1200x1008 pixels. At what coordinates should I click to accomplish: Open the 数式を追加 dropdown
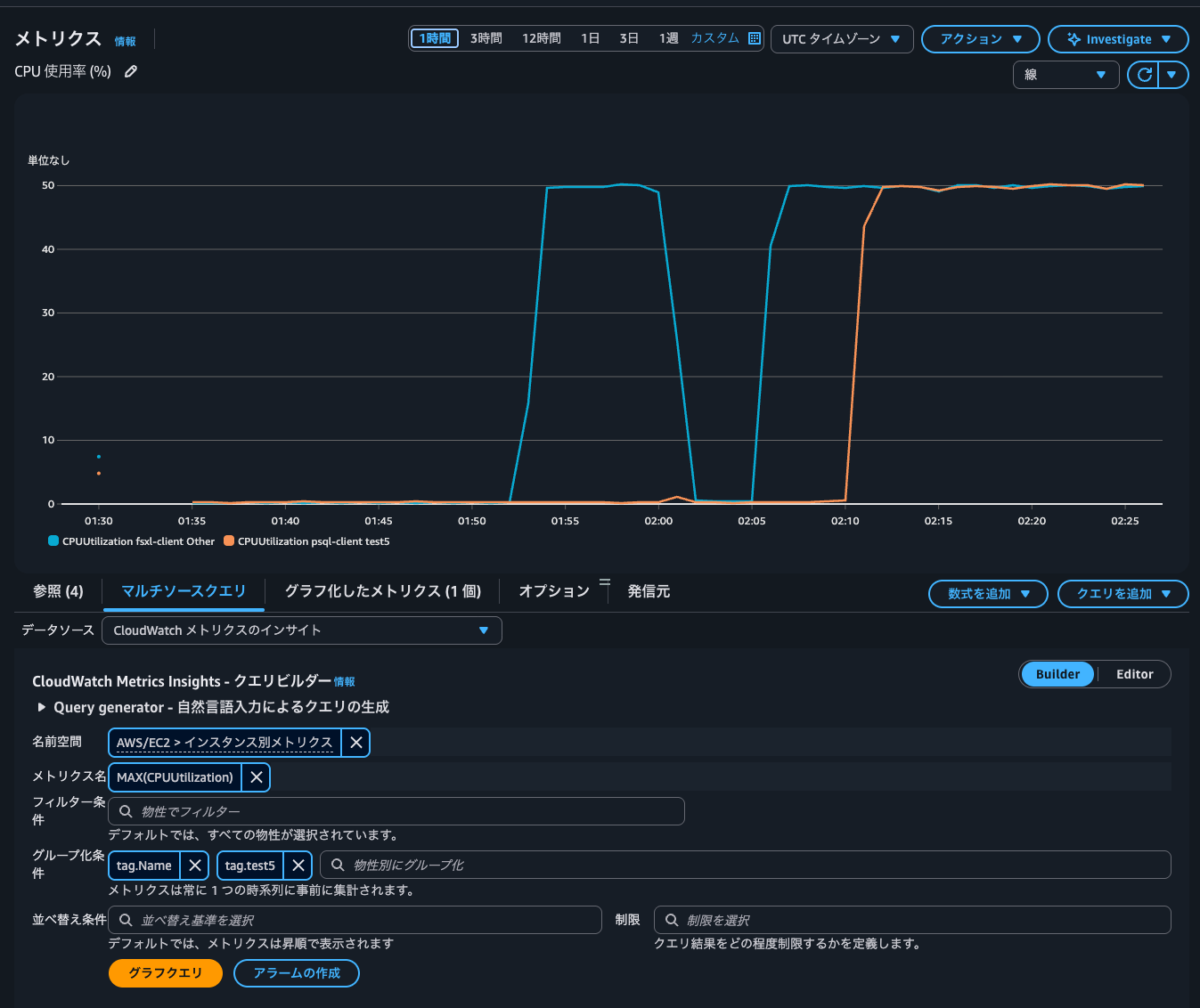(x=988, y=594)
